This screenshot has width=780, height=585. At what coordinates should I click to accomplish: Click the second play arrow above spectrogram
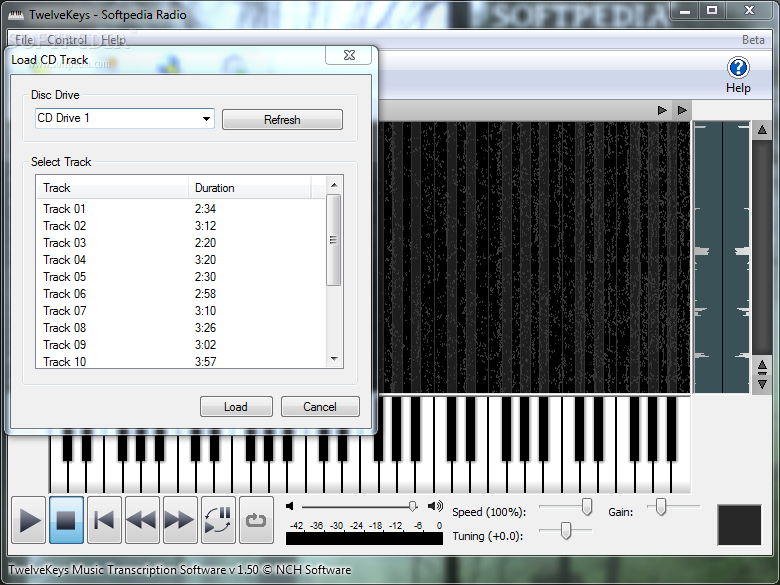[x=682, y=110]
